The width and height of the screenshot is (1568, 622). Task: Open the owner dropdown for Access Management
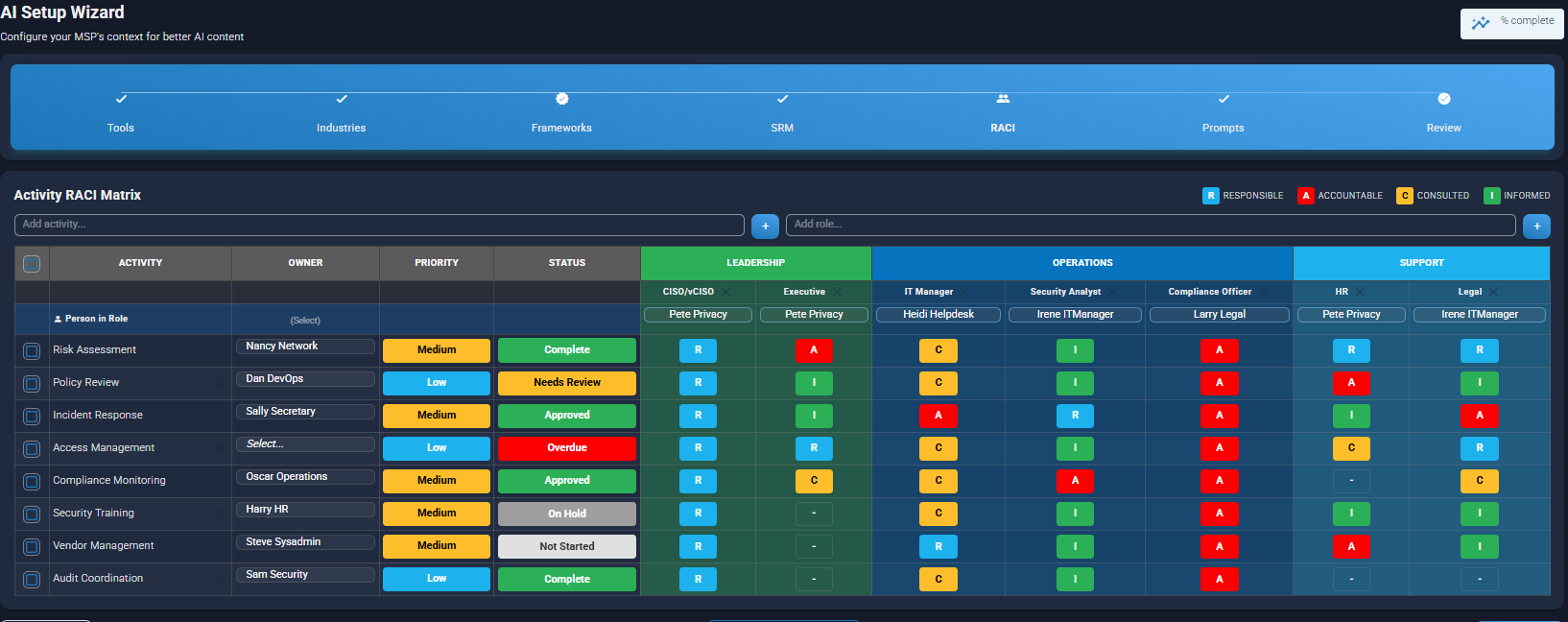coord(305,444)
